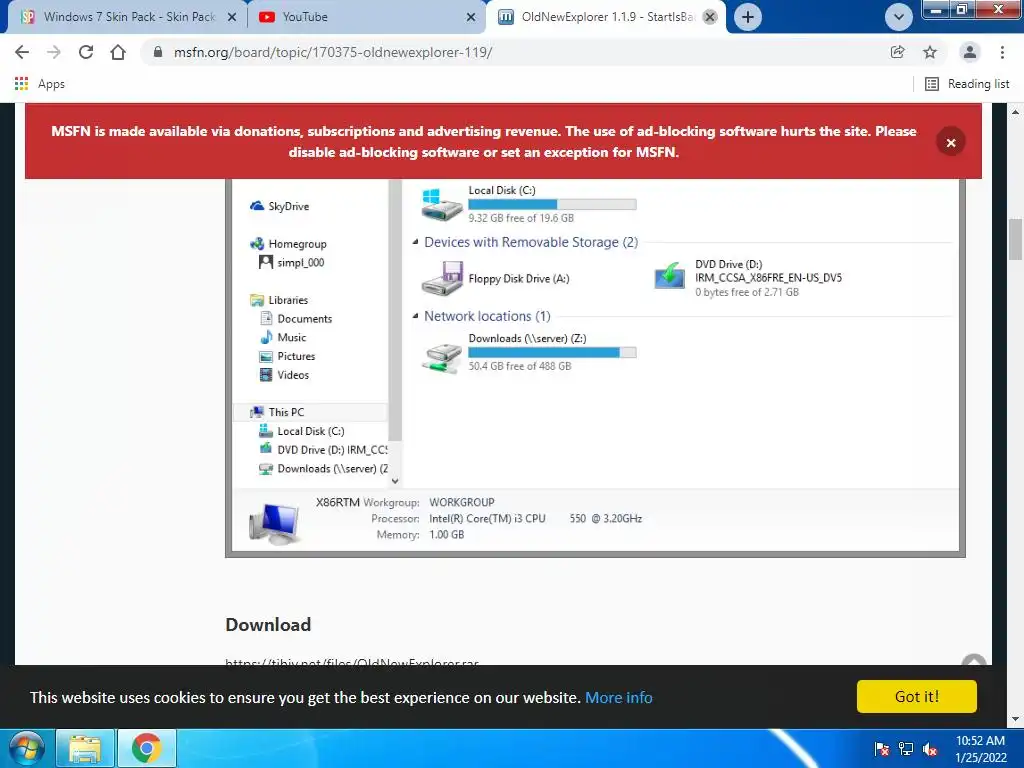Open the Windows Start menu
Viewport: 1024px width, 768px height.
26,748
